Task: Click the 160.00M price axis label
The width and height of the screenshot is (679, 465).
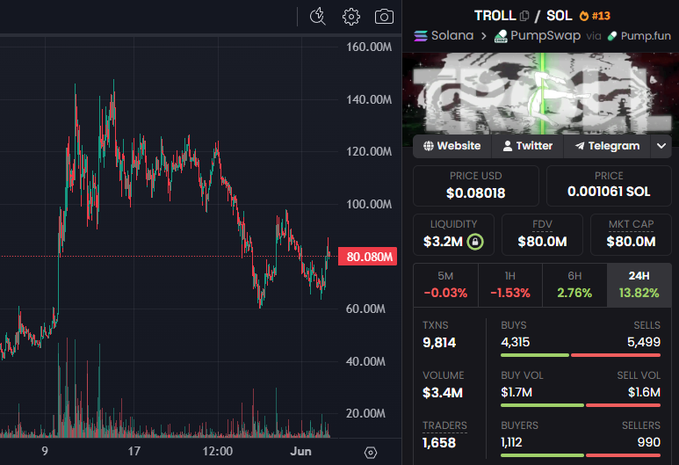Action: [369, 47]
